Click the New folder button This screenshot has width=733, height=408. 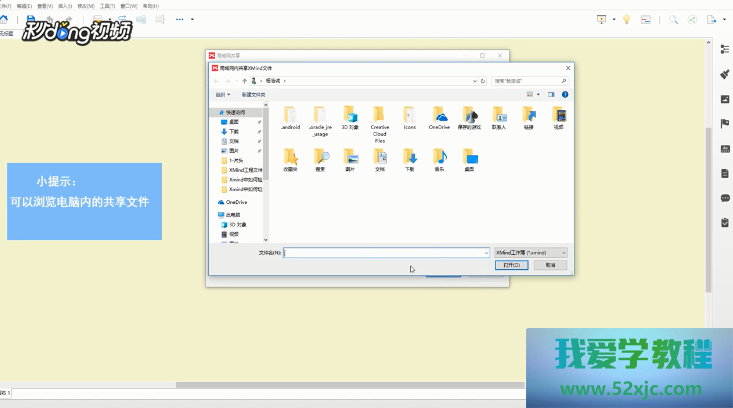point(253,94)
